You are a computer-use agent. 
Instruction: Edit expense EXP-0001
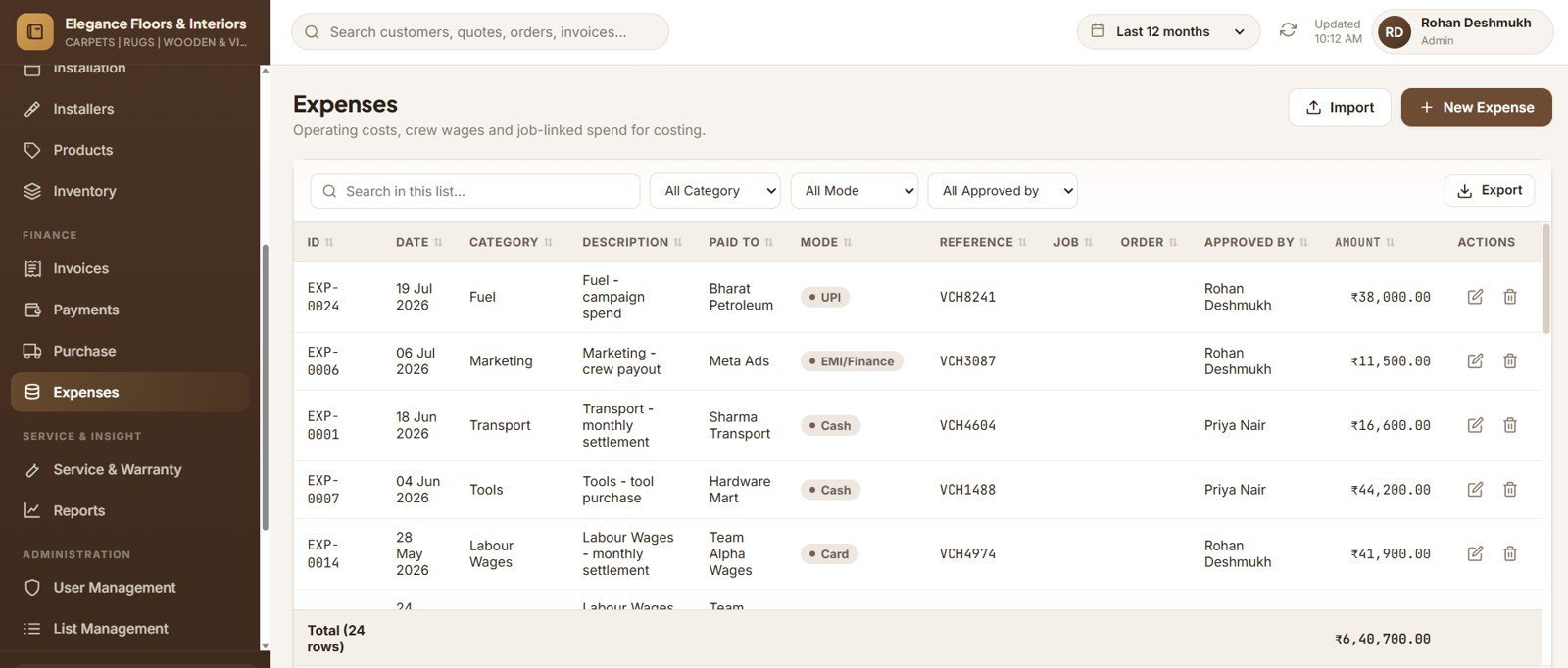click(1475, 425)
